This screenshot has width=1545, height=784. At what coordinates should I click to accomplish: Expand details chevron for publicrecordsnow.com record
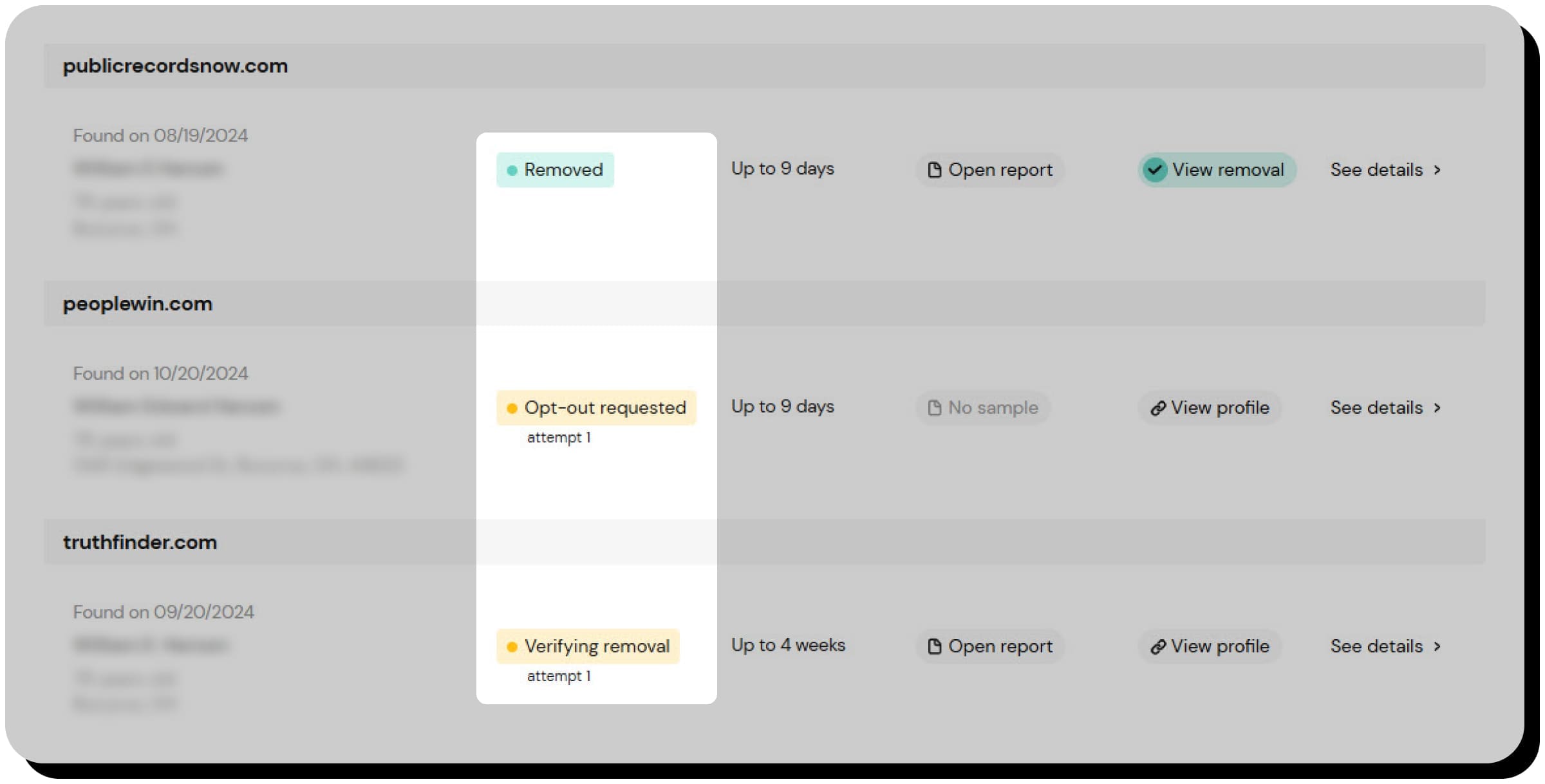[x=1437, y=170]
